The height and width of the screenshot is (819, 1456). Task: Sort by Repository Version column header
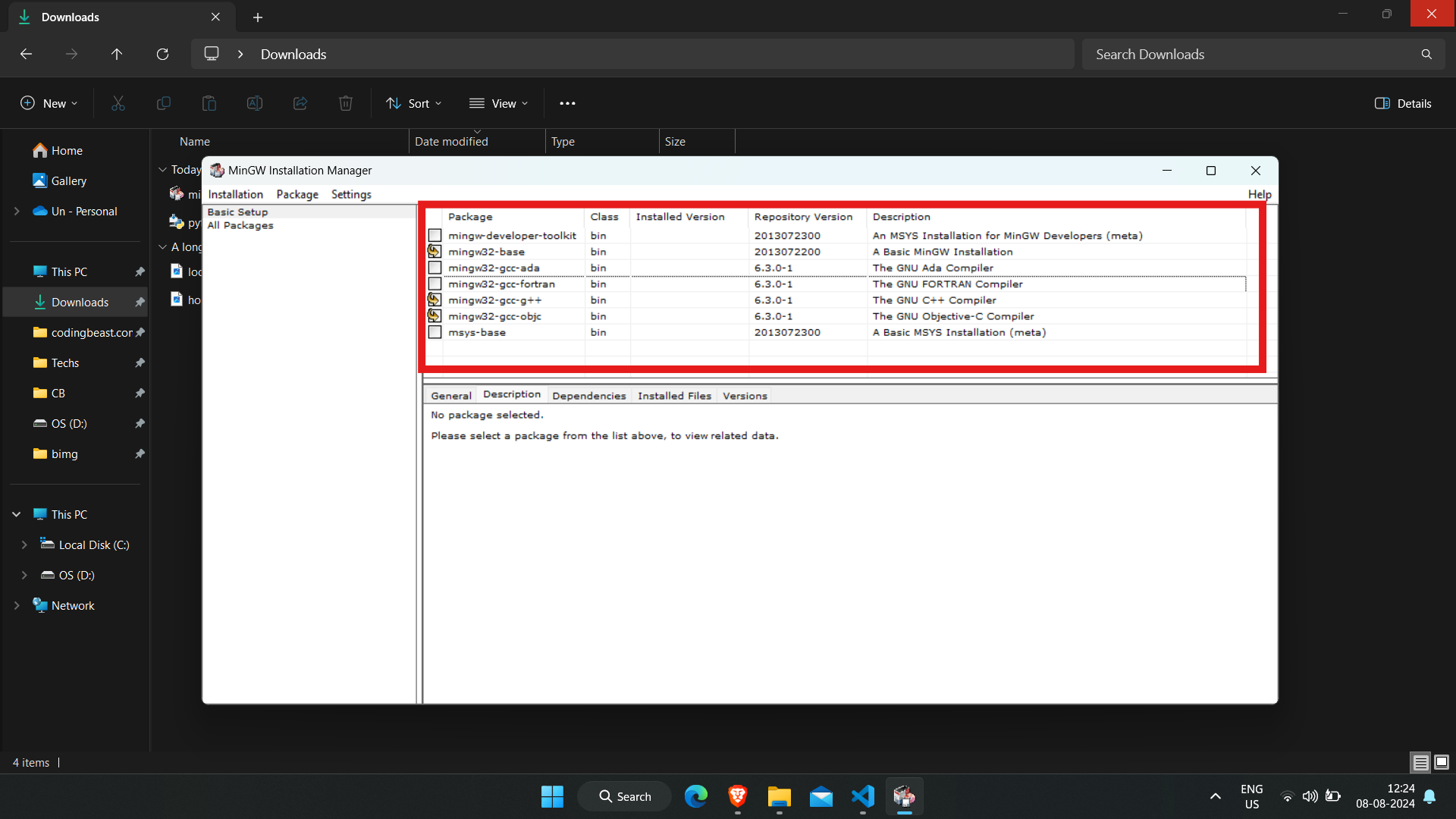click(x=808, y=217)
